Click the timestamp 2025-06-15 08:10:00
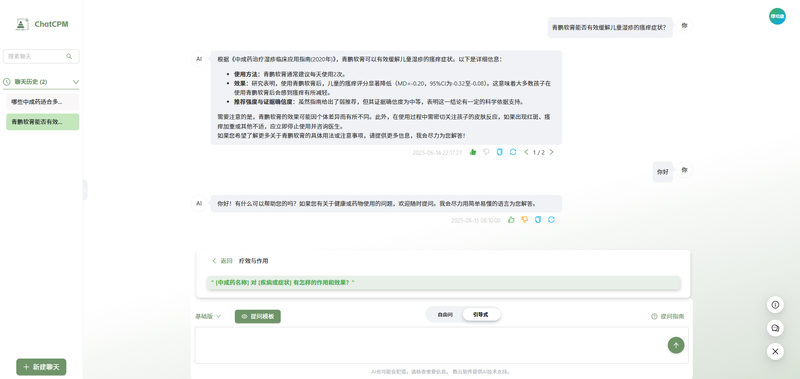The image size is (800, 379). 476,220
